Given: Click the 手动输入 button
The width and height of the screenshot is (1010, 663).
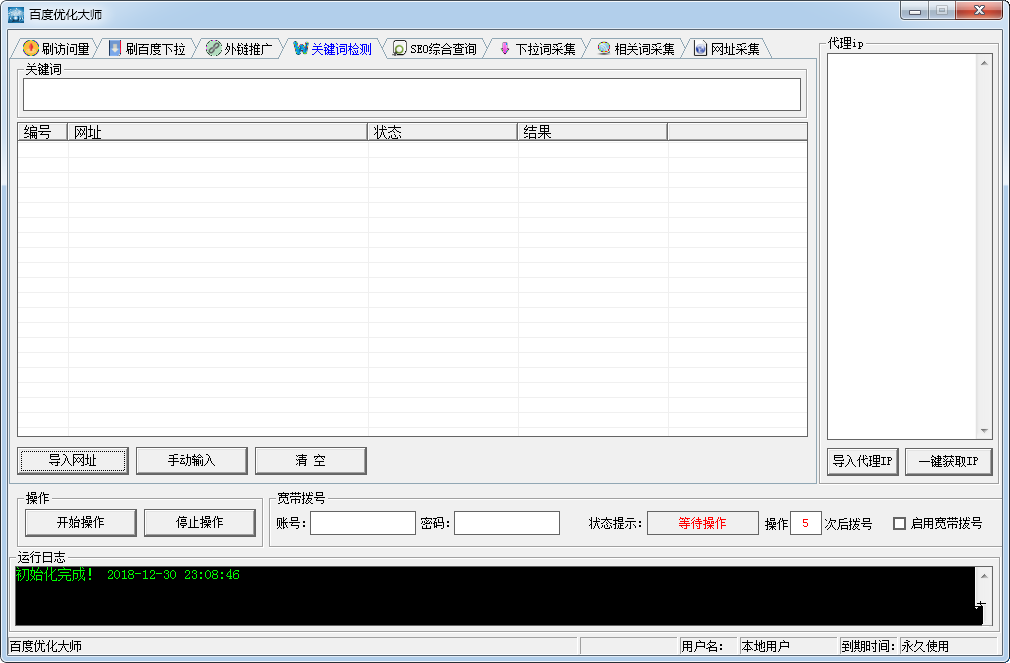Looking at the screenshot, I should coord(191,461).
